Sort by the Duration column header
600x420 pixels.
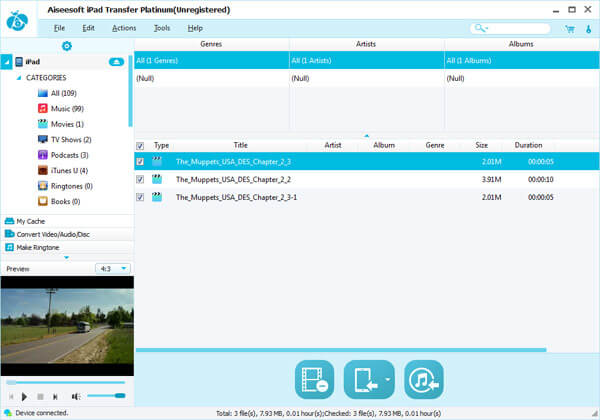528,145
